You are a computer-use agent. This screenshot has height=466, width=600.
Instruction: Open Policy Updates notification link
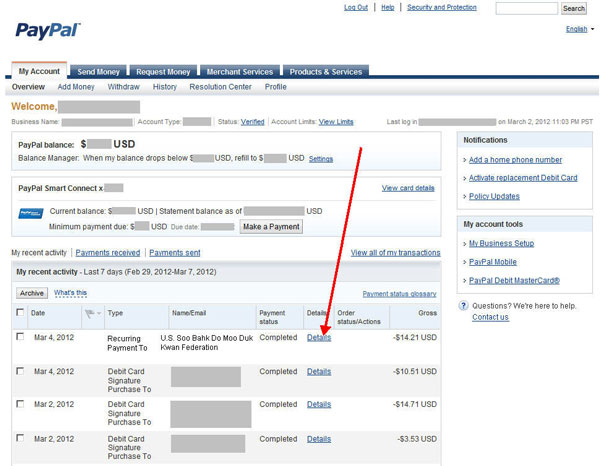pos(494,196)
